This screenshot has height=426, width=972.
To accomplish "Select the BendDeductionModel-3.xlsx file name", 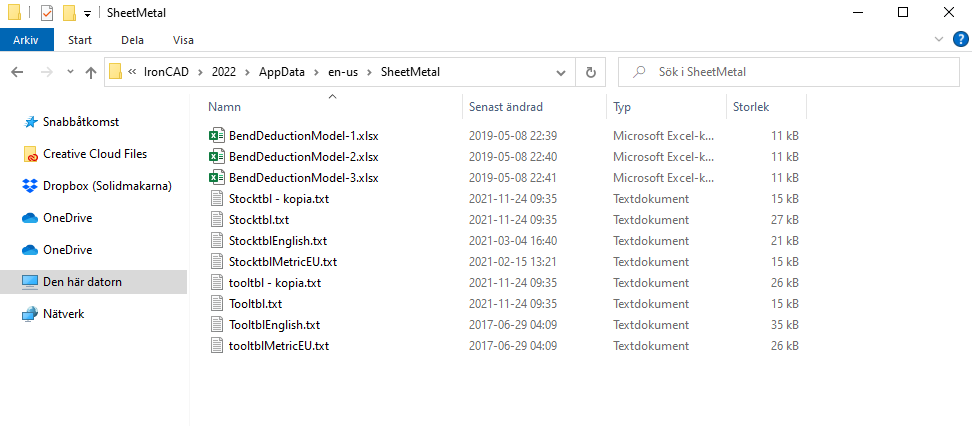I will click(x=303, y=178).
